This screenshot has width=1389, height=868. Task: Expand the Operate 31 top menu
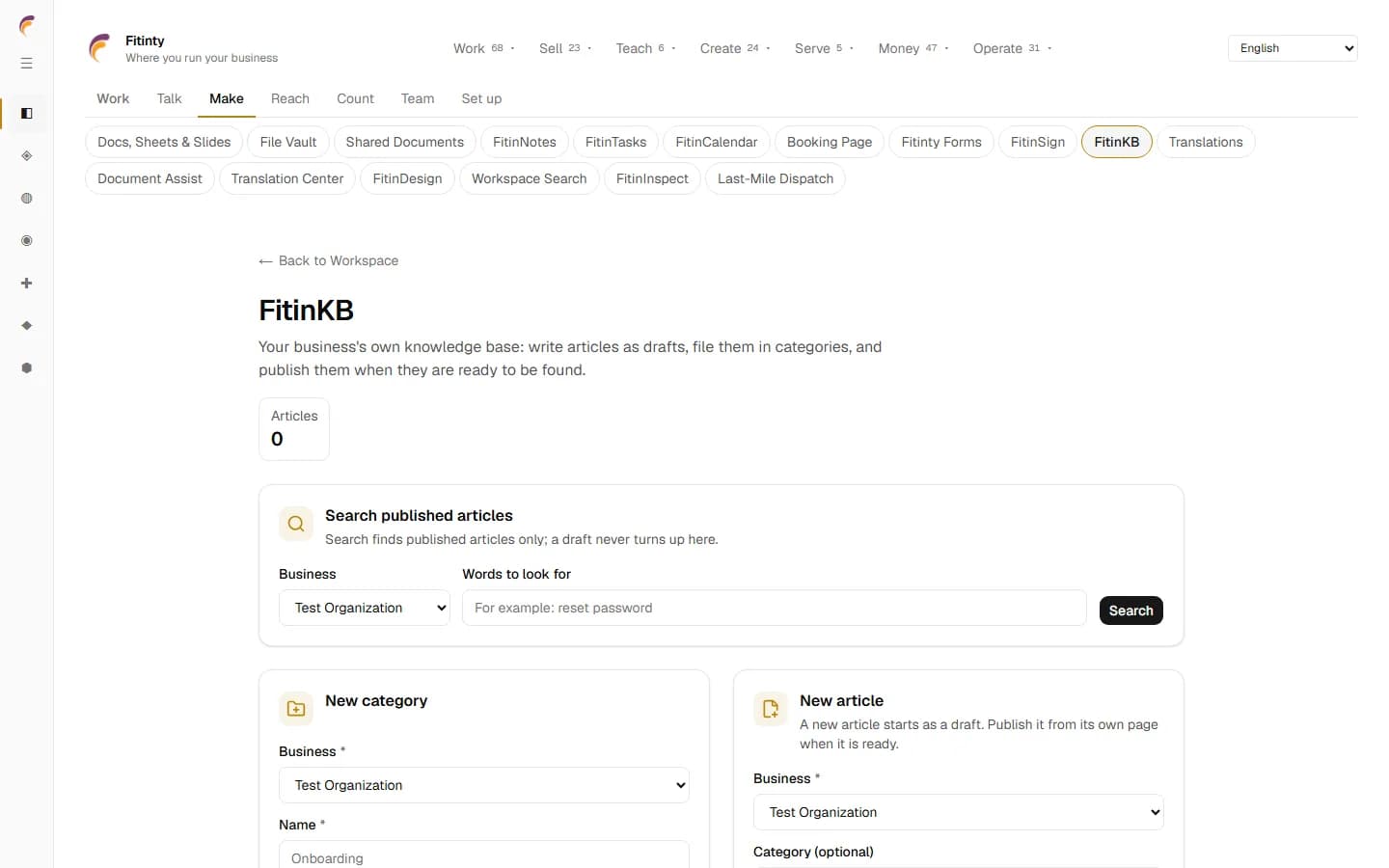[1012, 48]
